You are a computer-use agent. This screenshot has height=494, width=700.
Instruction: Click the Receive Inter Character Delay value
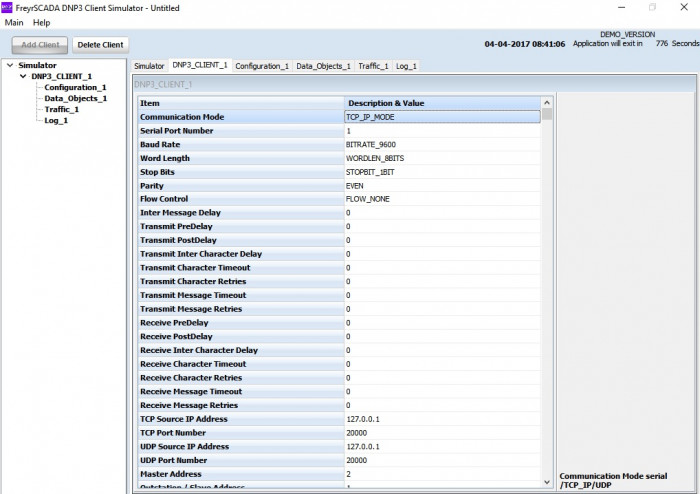point(442,350)
